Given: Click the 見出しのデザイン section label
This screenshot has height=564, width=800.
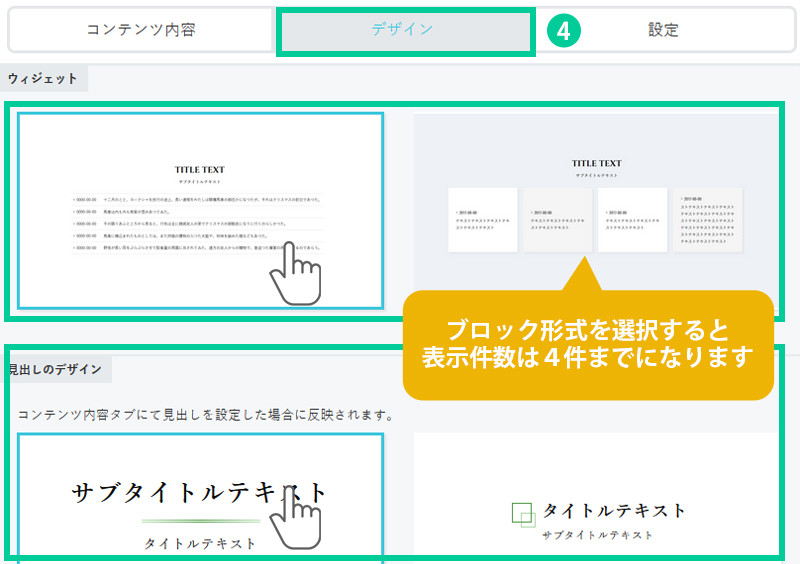Looking at the screenshot, I should tap(54, 369).
